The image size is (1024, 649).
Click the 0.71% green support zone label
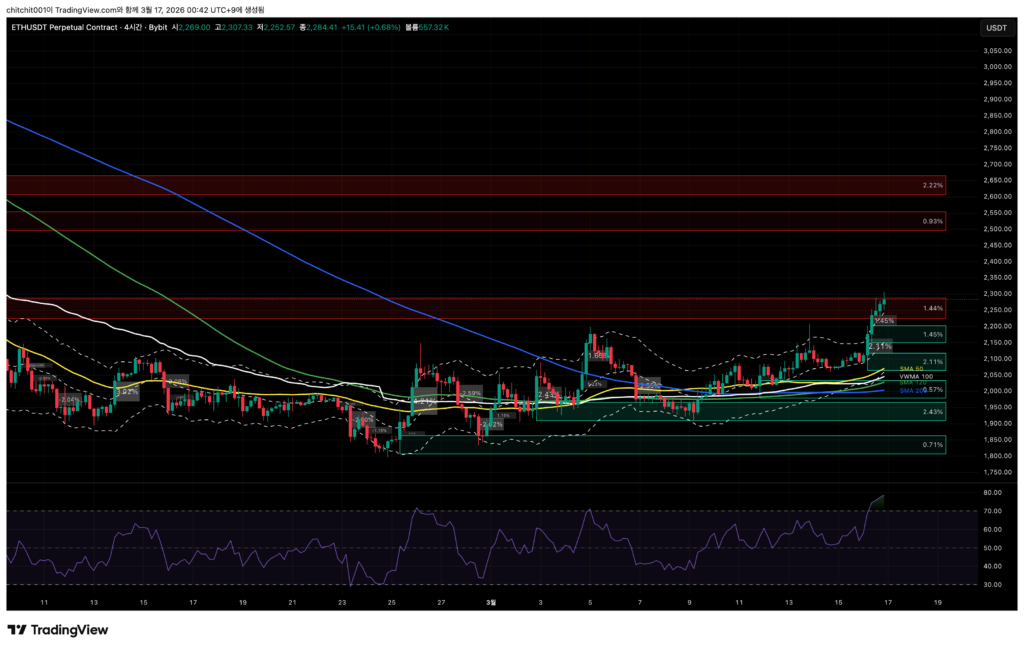click(x=933, y=444)
